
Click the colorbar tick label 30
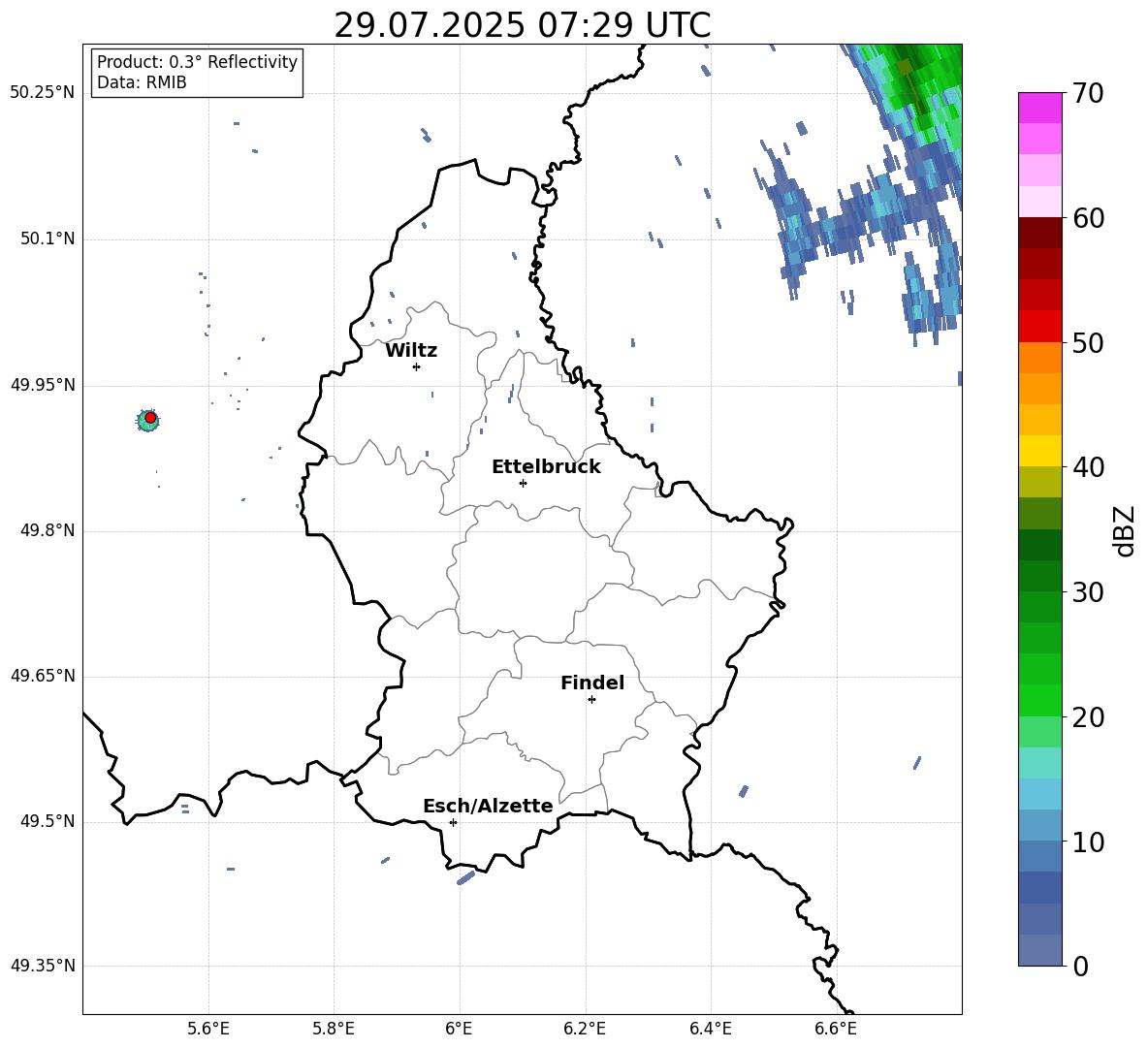click(x=1088, y=592)
